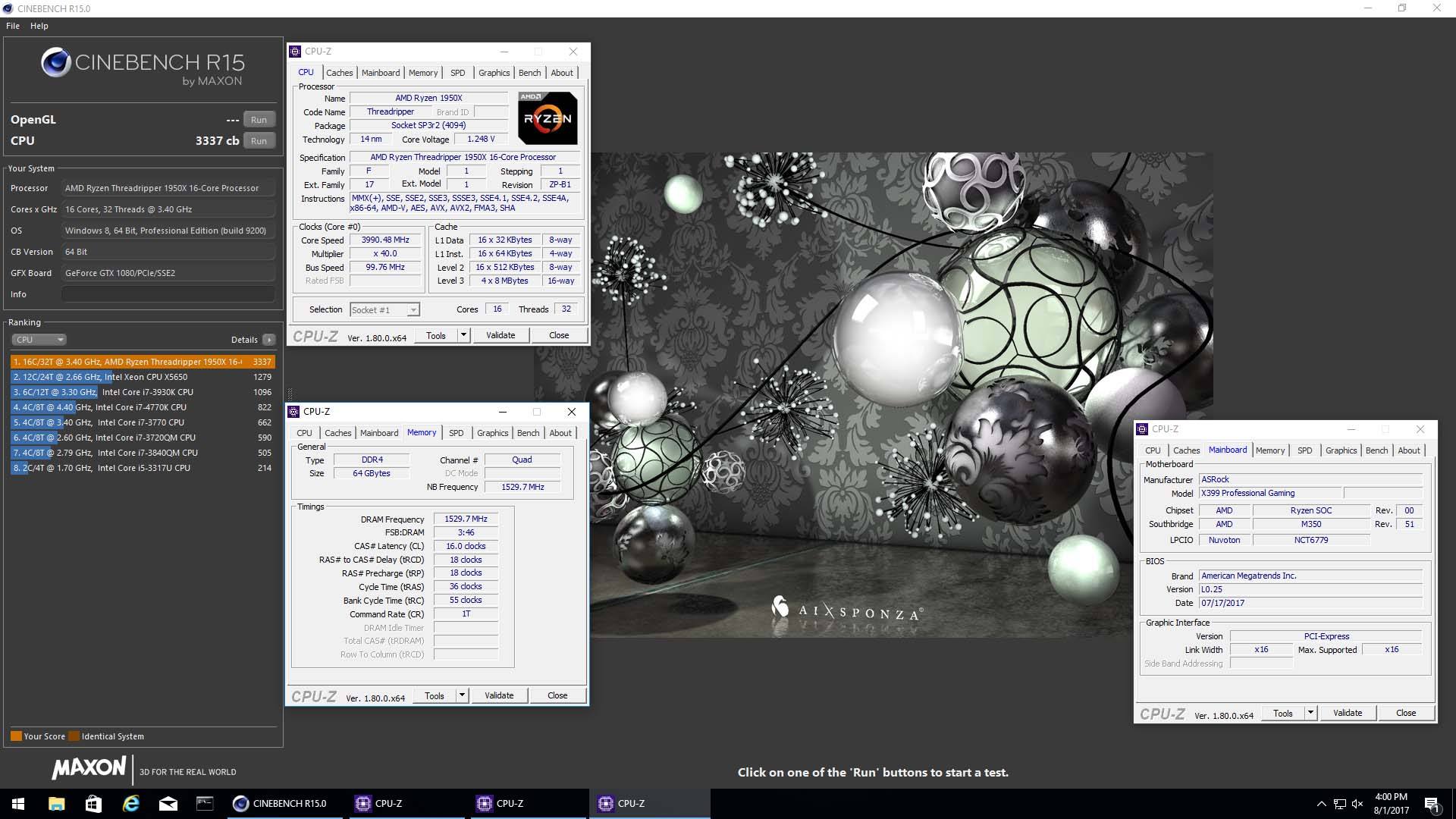Screen dimensions: 1456x819
Task: Click the AMD Ryzen logo in CPU-Z
Action: coord(548,118)
